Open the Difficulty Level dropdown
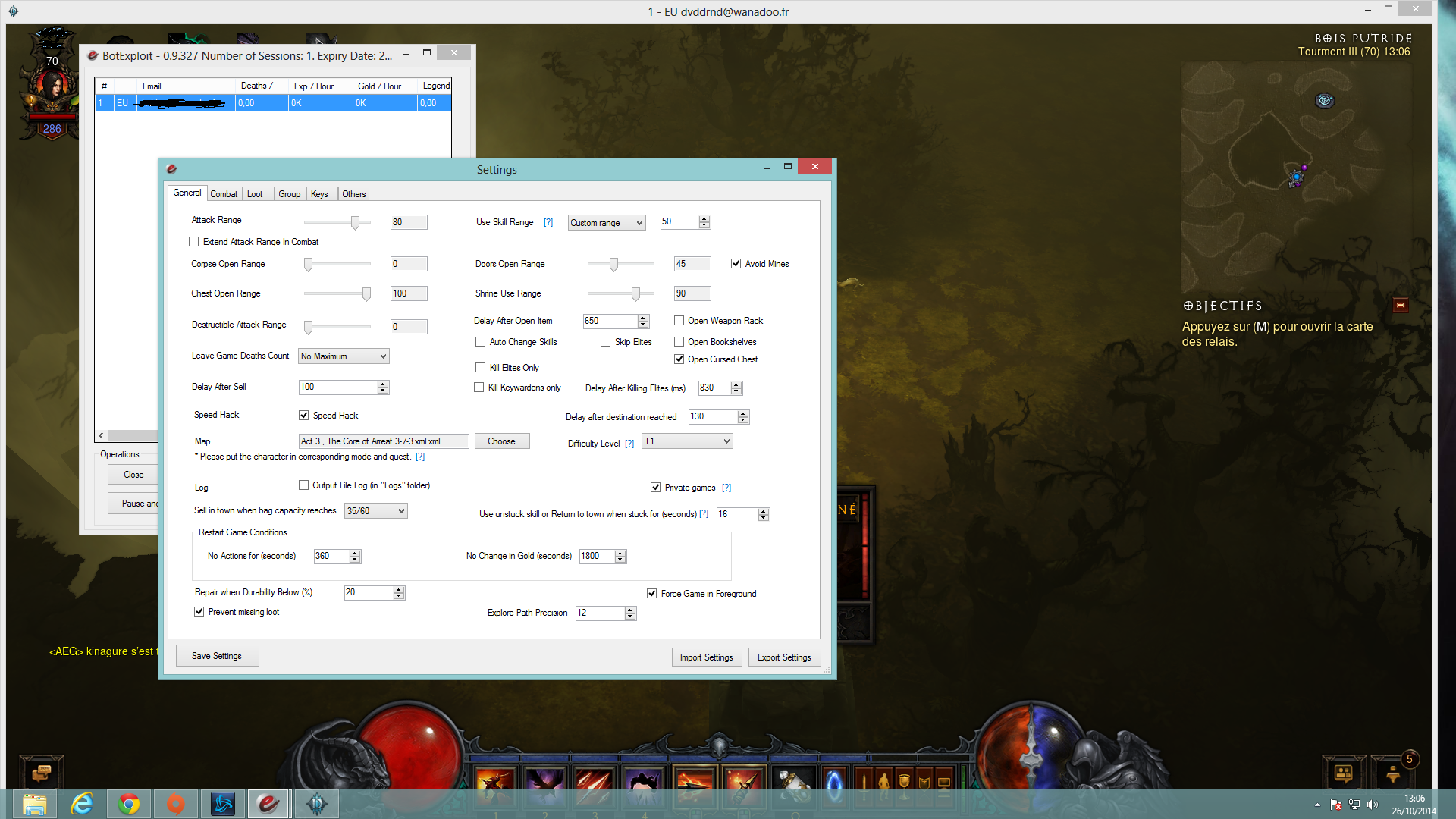 coord(687,441)
